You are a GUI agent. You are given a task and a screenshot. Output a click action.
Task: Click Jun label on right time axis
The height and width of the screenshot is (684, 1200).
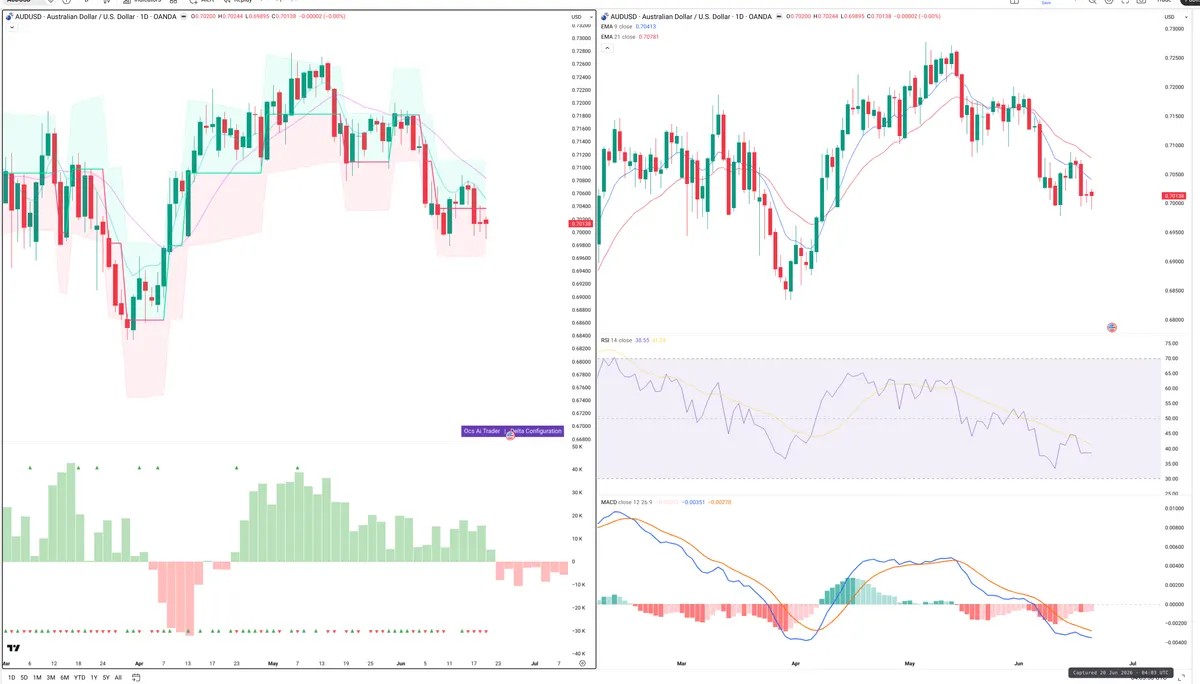[x=1020, y=663]
